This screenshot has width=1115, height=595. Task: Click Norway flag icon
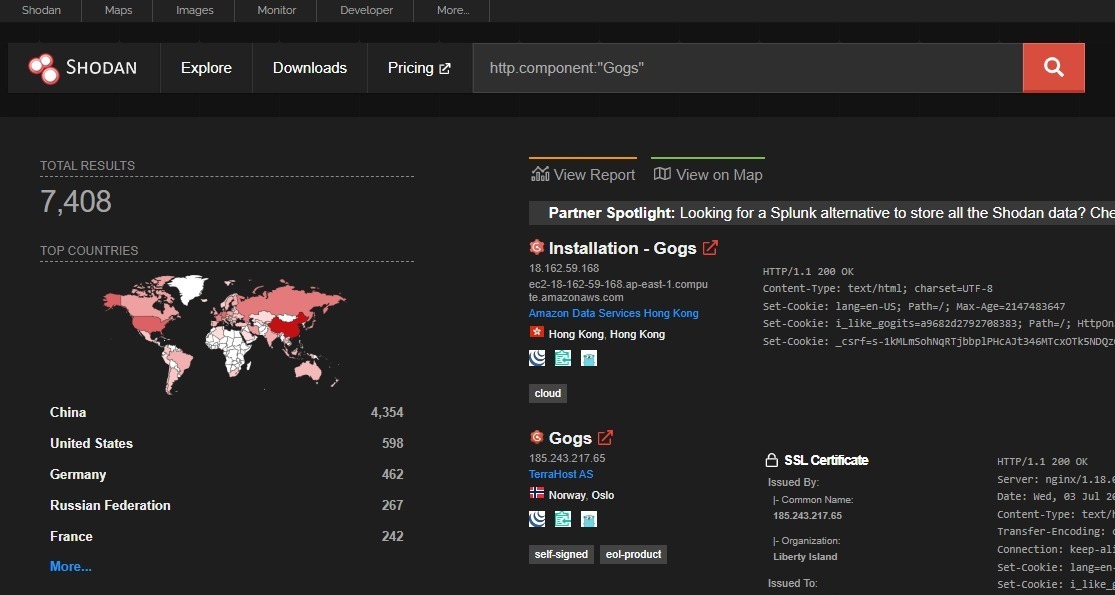tap(536, 493)
